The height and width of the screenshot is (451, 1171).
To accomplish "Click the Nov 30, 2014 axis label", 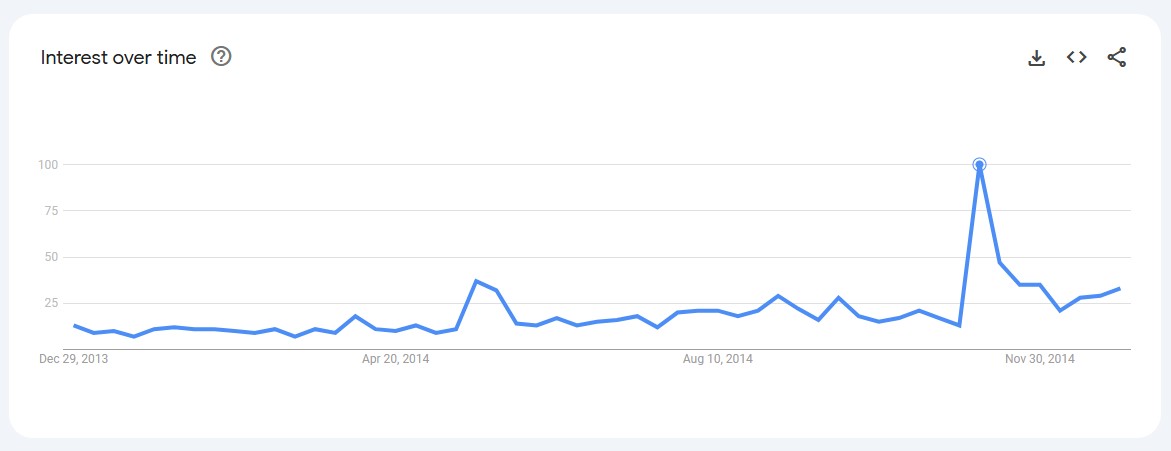I will [1040, 359].
